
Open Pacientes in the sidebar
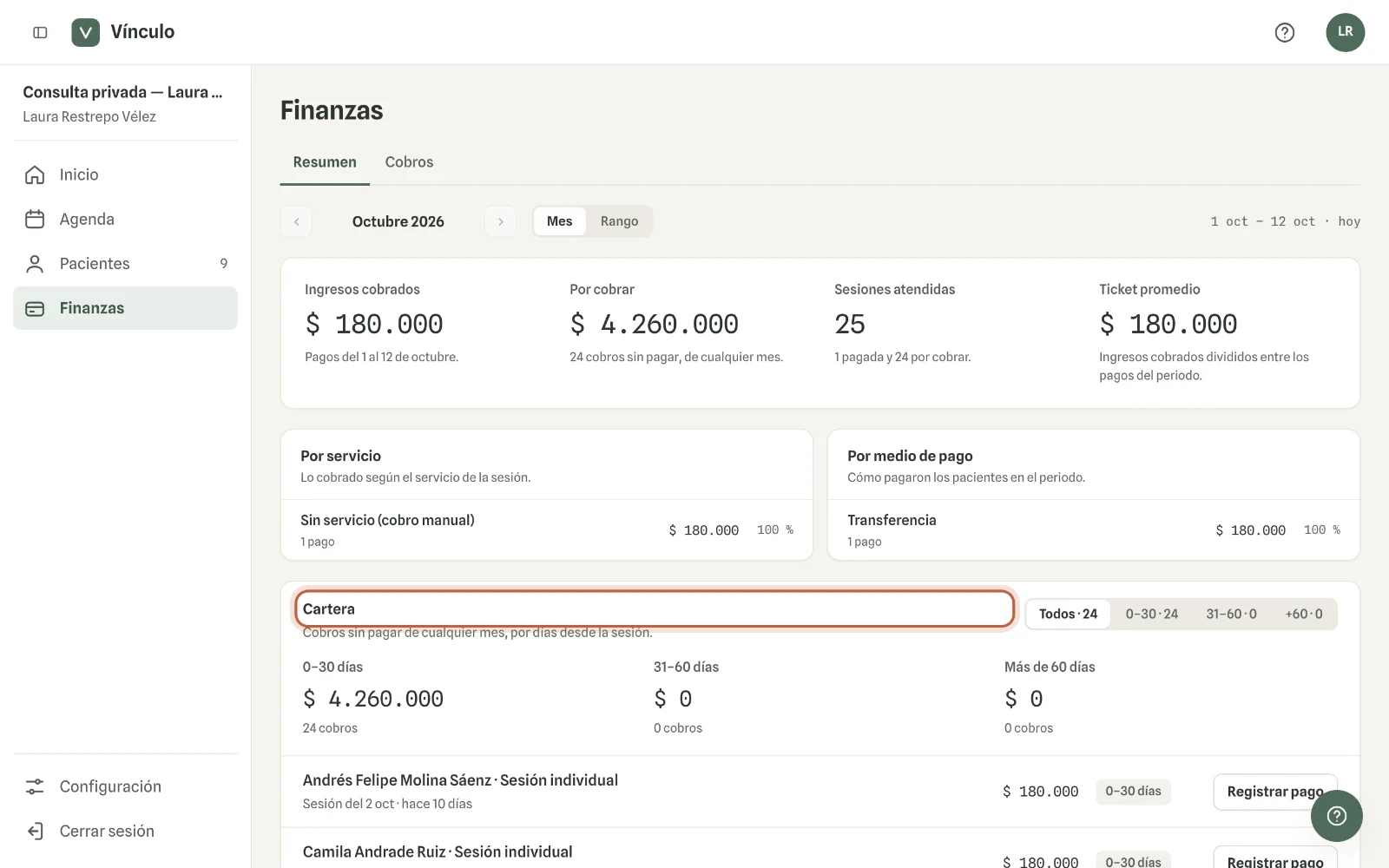(x=125, y=263)
